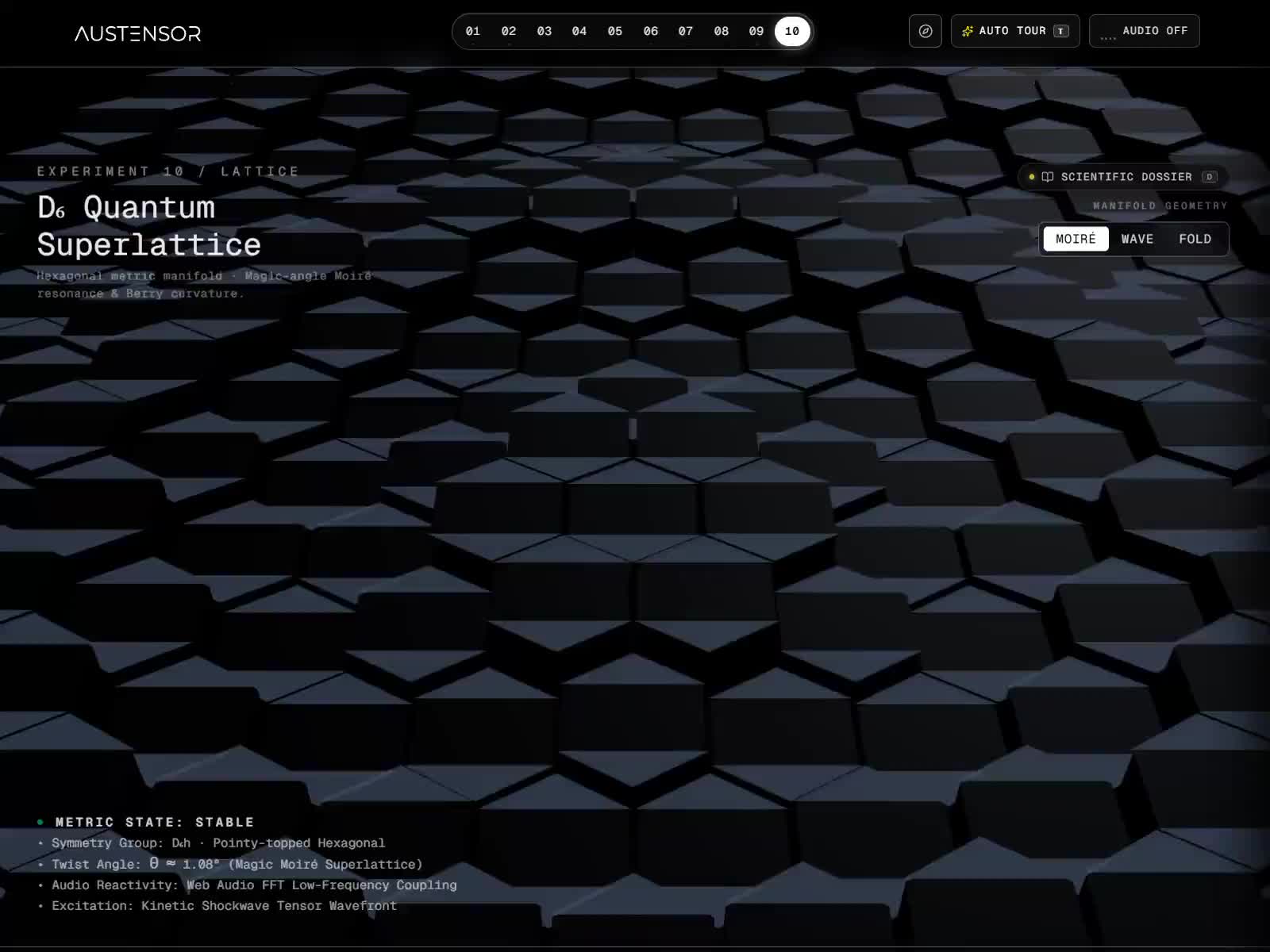Viewport: 1270px width, 952px height.
Task: Go to experiment 05
Action: 615,31
